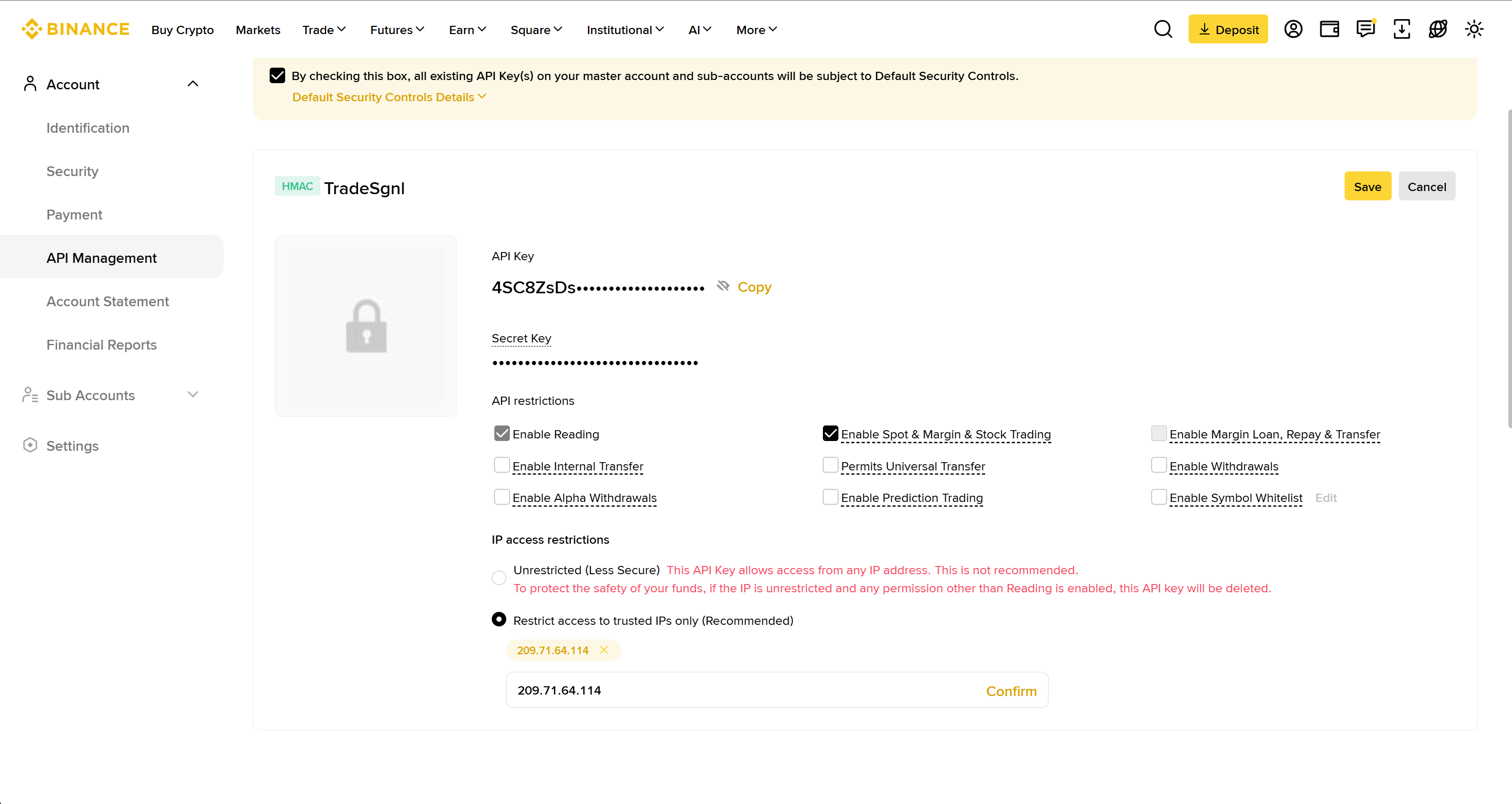
Task: Toggle the light theme sun icon
Action: click(1474, 29)
